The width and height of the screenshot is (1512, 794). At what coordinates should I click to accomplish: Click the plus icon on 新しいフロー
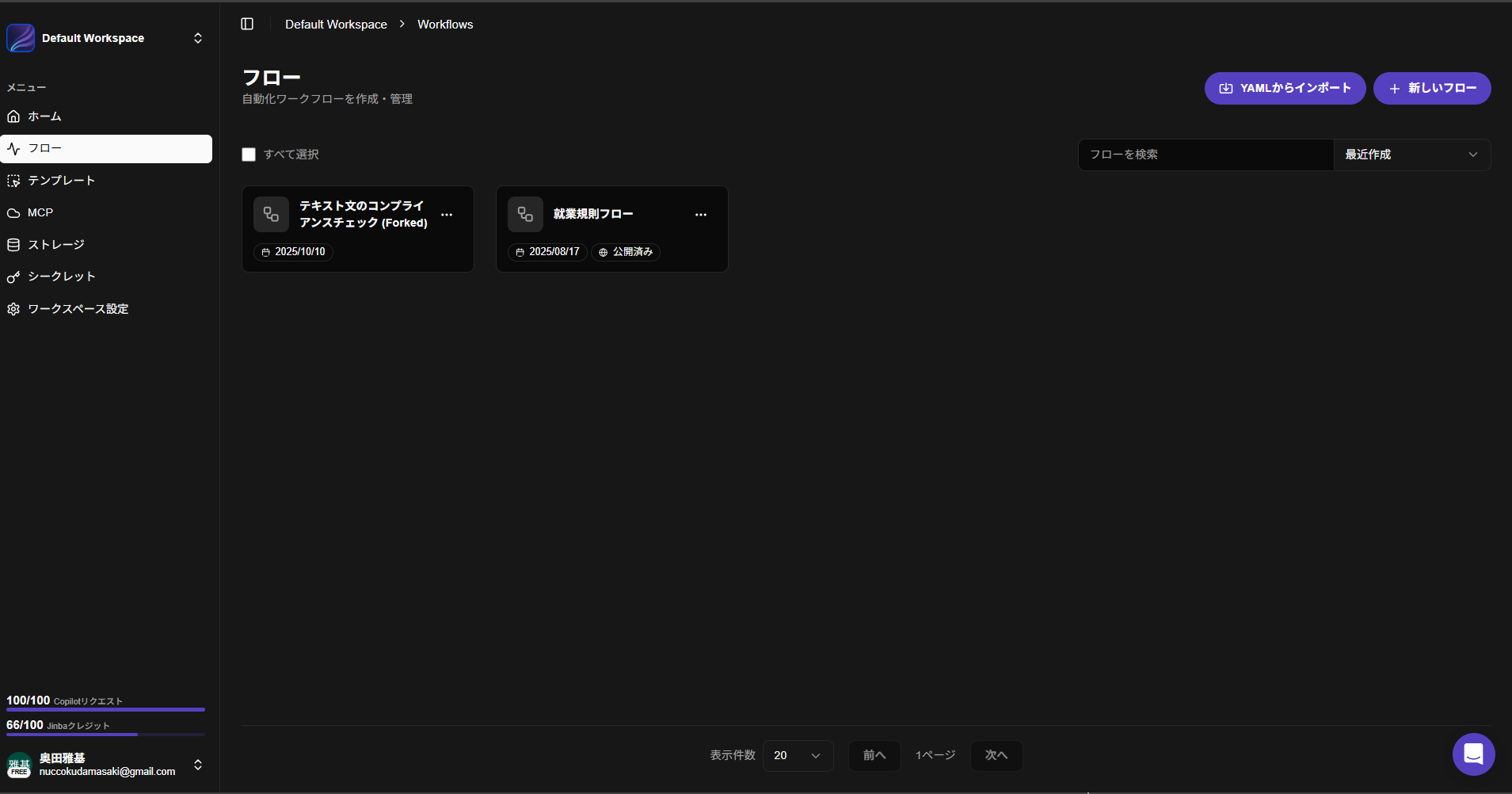[1395, 89]
